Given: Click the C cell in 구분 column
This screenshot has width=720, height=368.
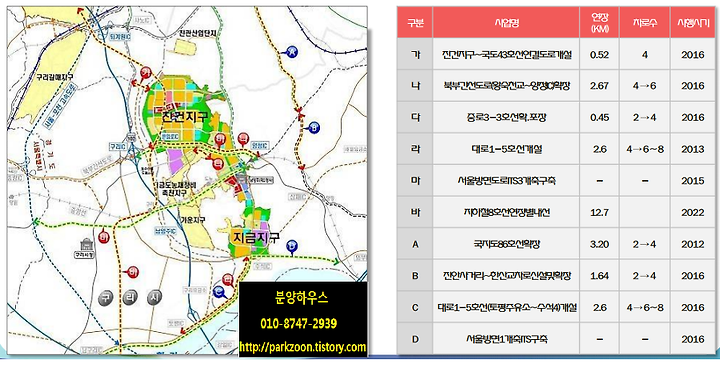Looking at the screenshot, I should point(415,307).
